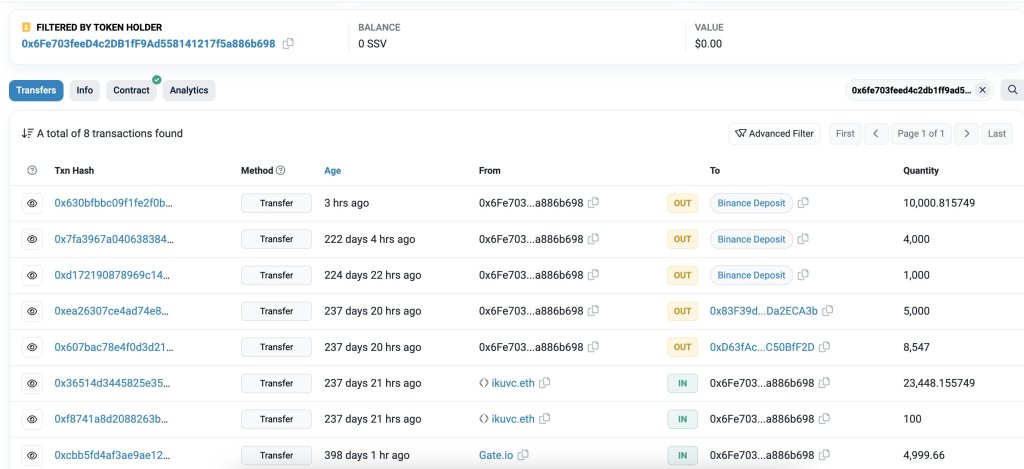Image resolution: width=1024 pixels, height=469 pixels.
Task: Open the Contract tab
Action: click(131, 90)
